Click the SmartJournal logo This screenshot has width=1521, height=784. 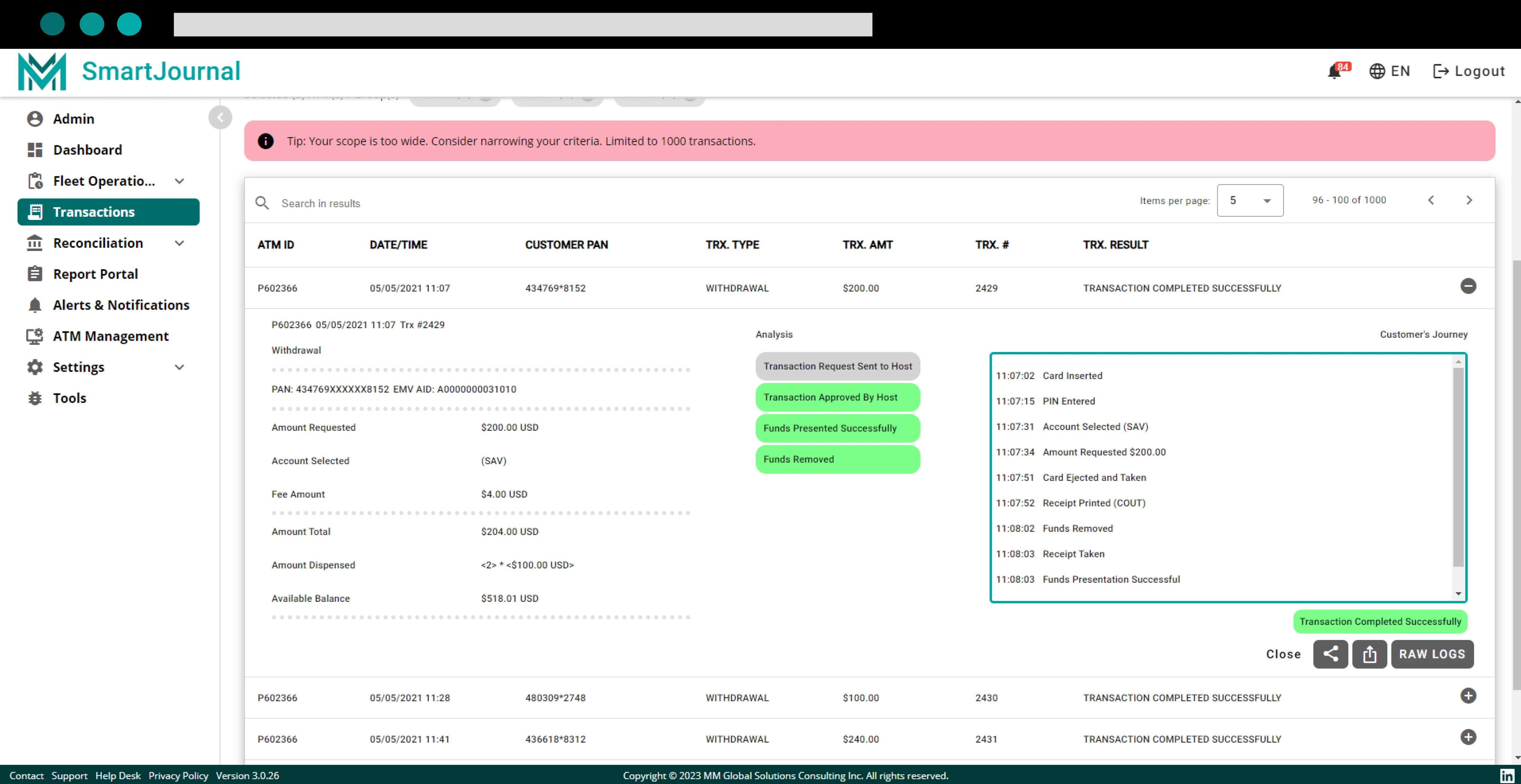pos(129,71)
